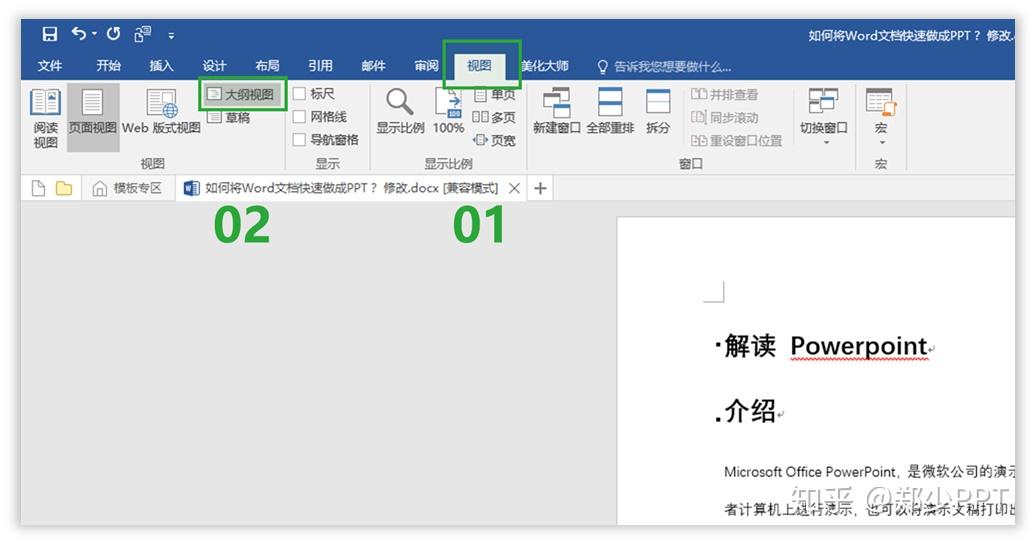This screenshot has height=544, width=1036.
Task: Click 重设窗口位置 button
Action: 736,140
